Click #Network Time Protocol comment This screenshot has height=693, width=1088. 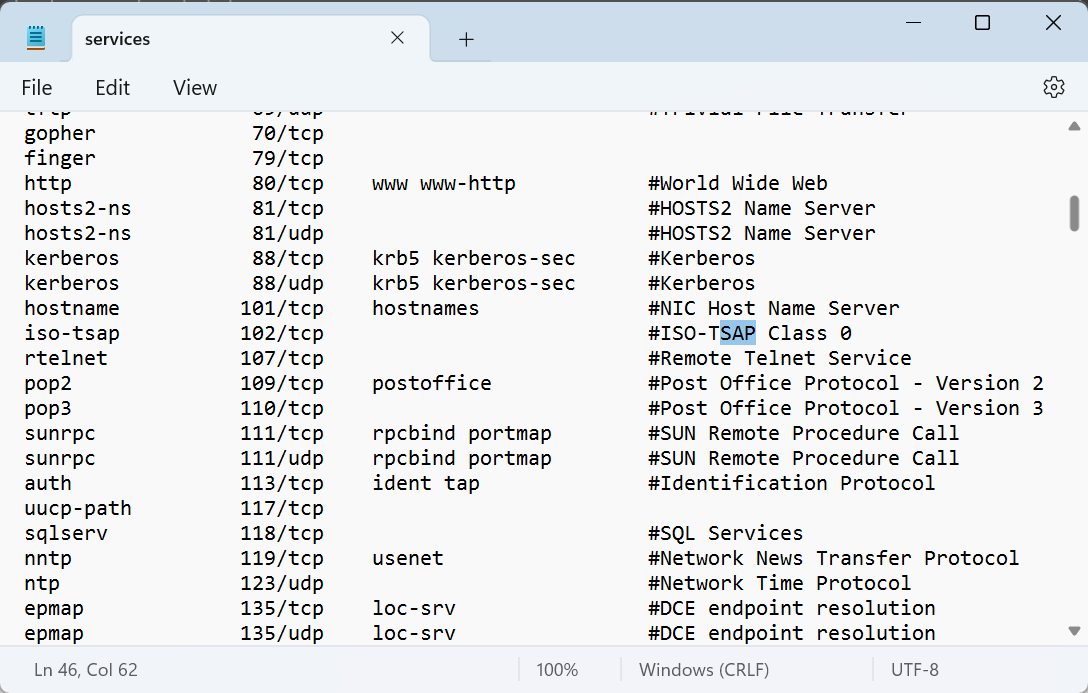pyautogui.click(x=780, y=583)
